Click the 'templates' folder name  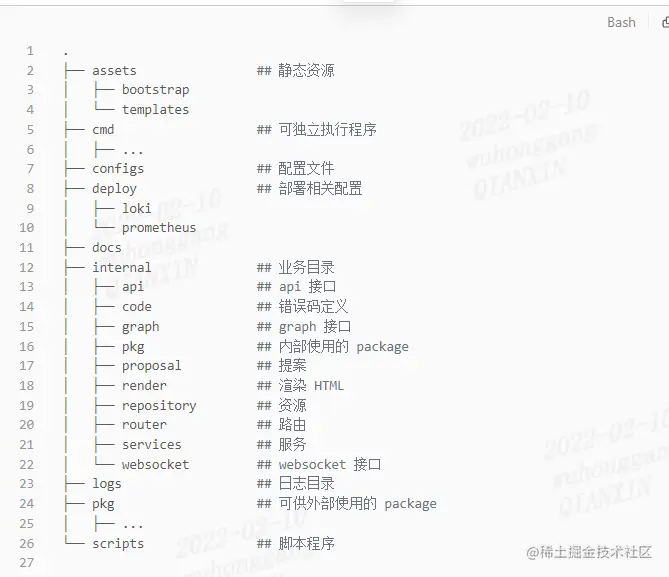(x=155, y=110)
